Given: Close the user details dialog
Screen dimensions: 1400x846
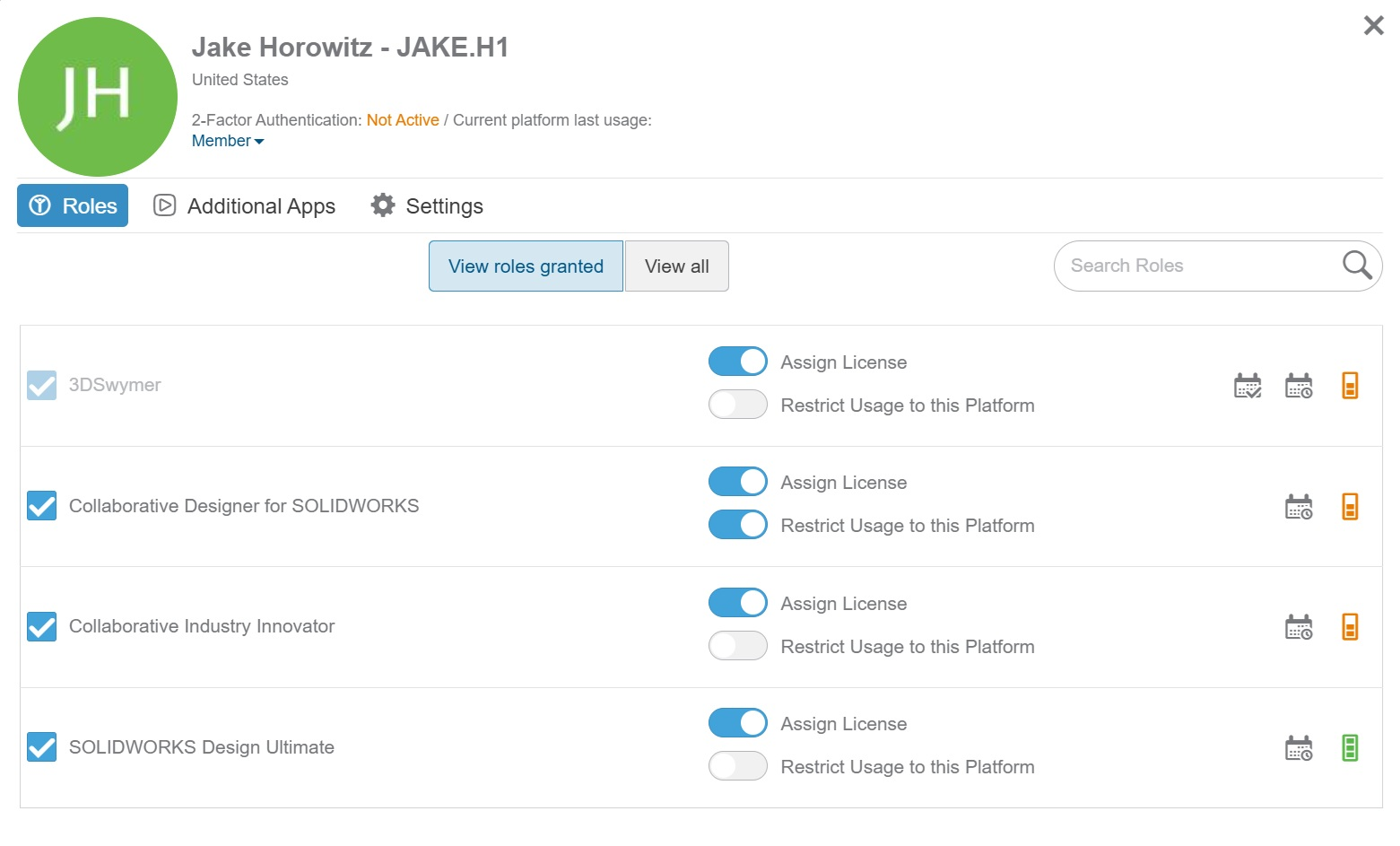Looking at the screenshot, I should click(x=1373, y=25).
